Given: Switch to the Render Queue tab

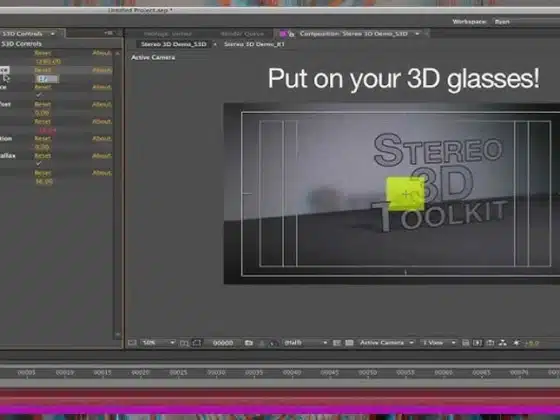Looking at the screenshot, I should (x=242, y=34).
